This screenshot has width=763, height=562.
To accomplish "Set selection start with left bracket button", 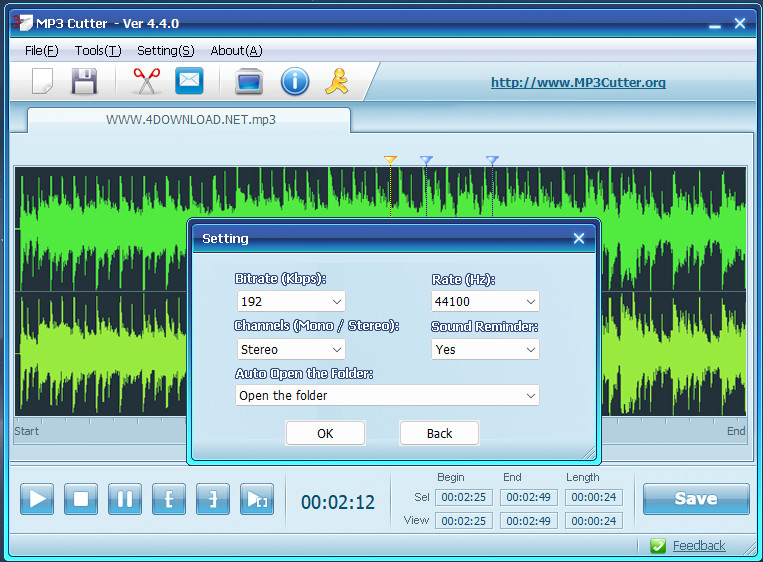I will click(x=169, y=498).
